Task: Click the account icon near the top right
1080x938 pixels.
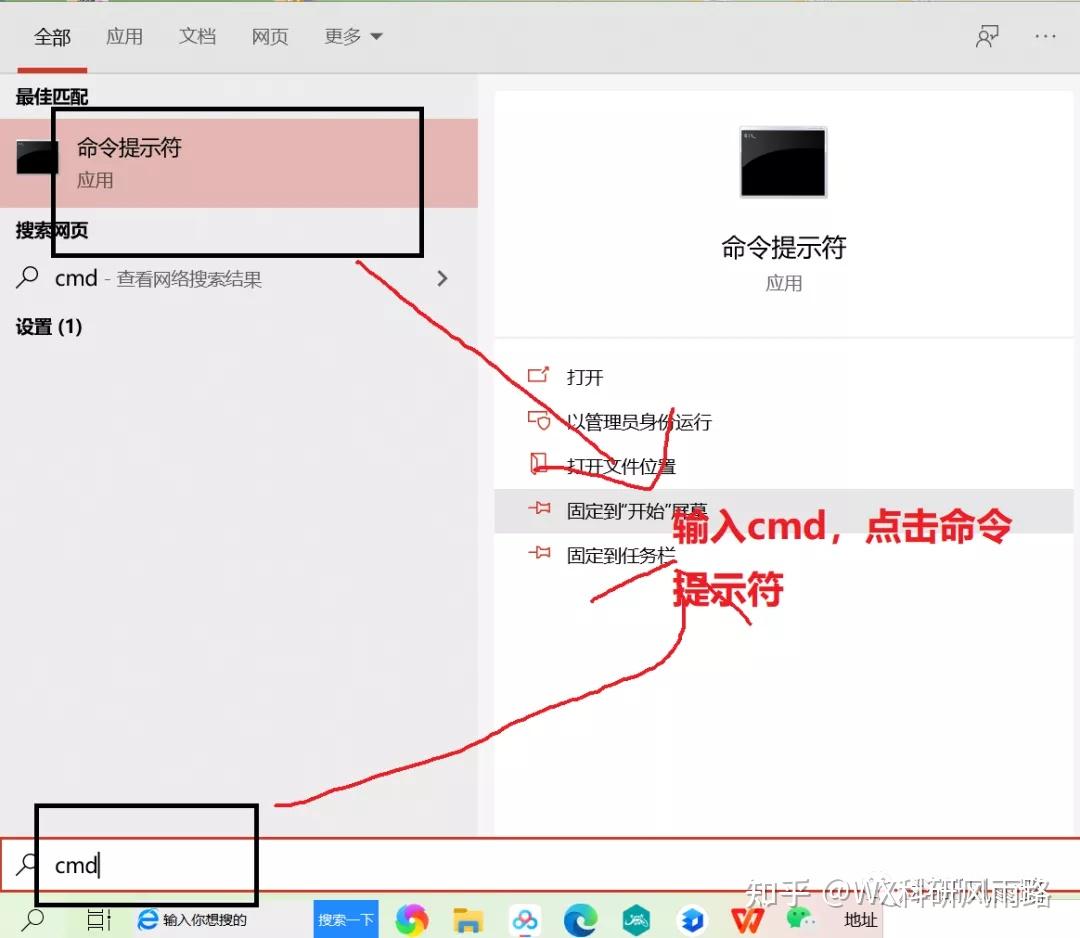Action: pos(987,36)
